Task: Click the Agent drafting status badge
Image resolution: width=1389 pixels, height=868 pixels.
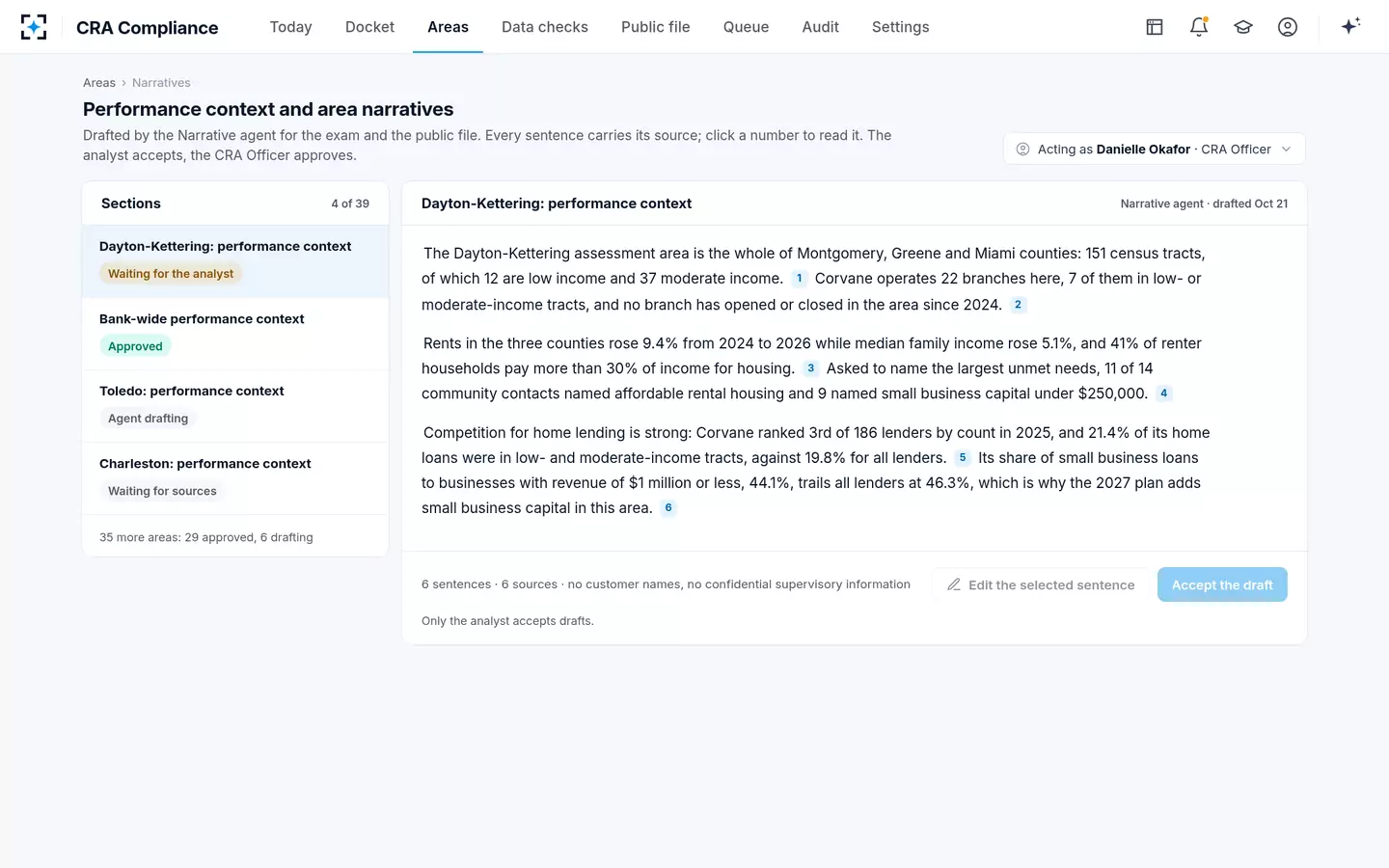Action: 149,419
